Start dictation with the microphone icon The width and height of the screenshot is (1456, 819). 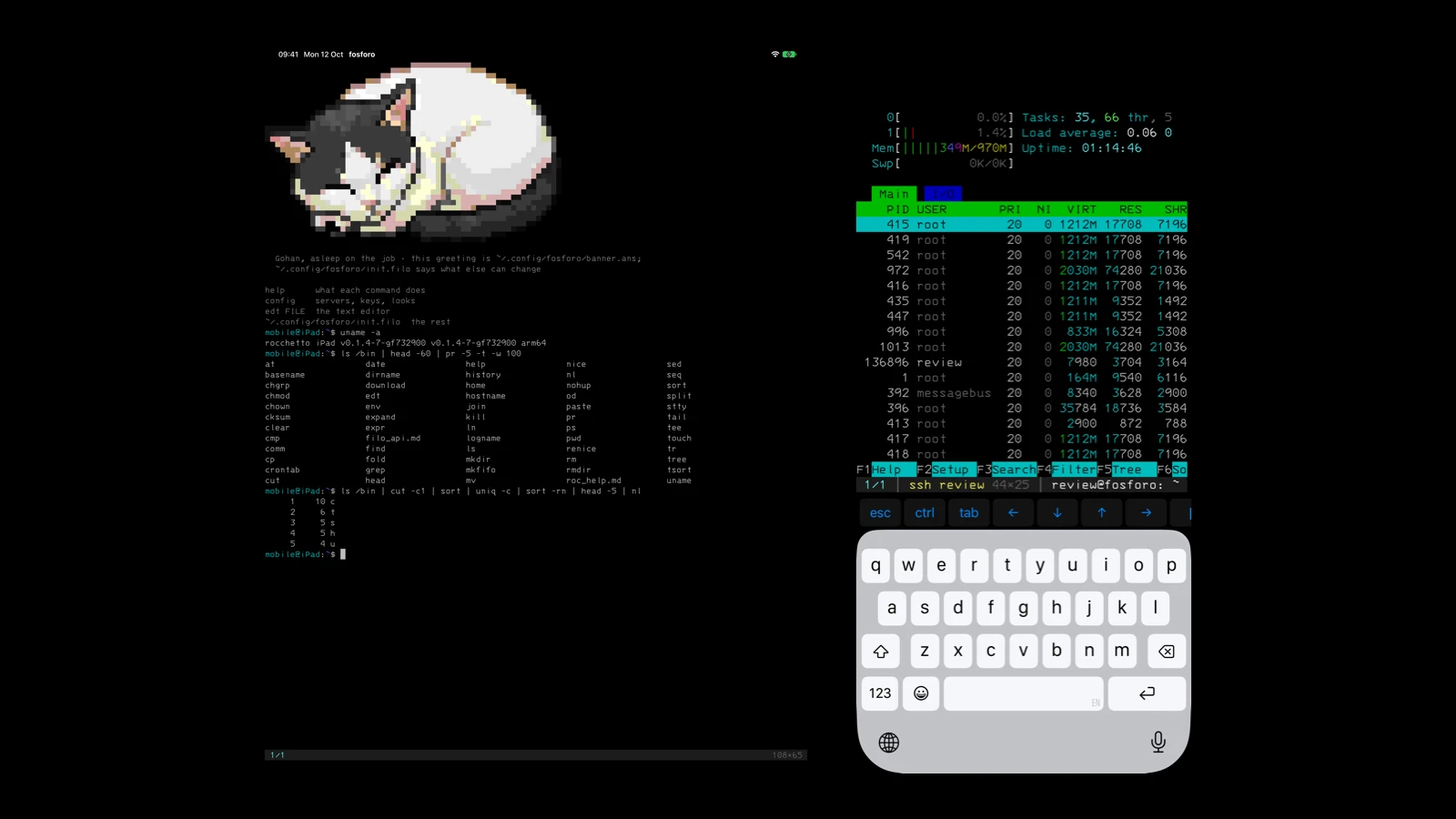click(x=1158, y=742)
